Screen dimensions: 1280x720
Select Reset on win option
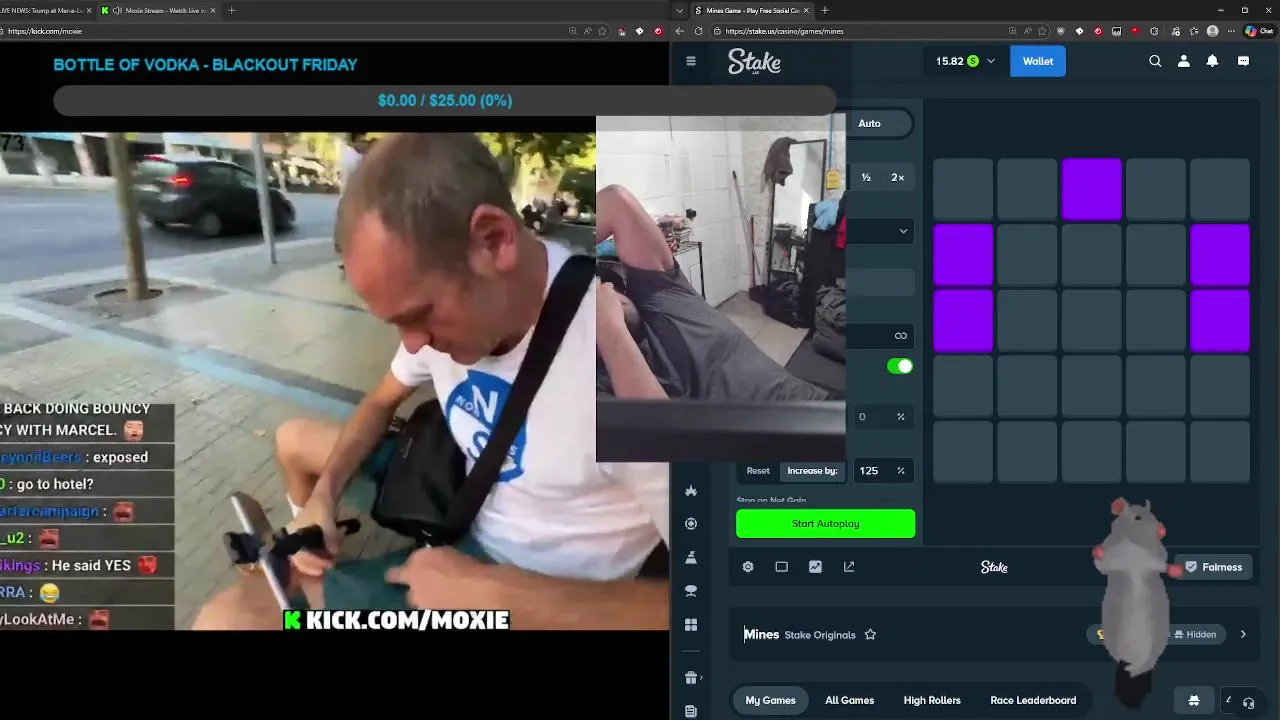pos(758,471)
